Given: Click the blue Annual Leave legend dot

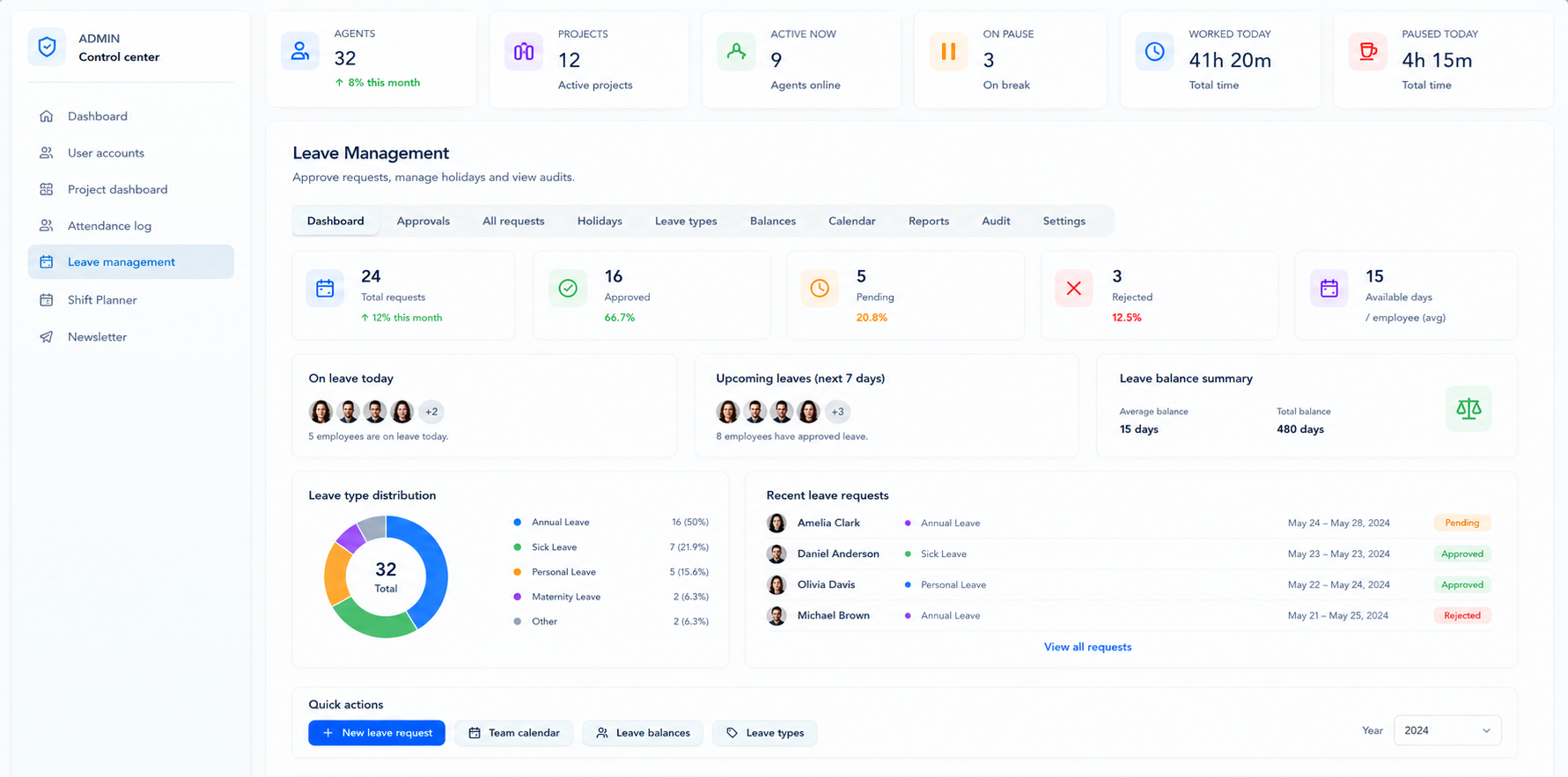Looking at the screenshot, I should (518, 523).
